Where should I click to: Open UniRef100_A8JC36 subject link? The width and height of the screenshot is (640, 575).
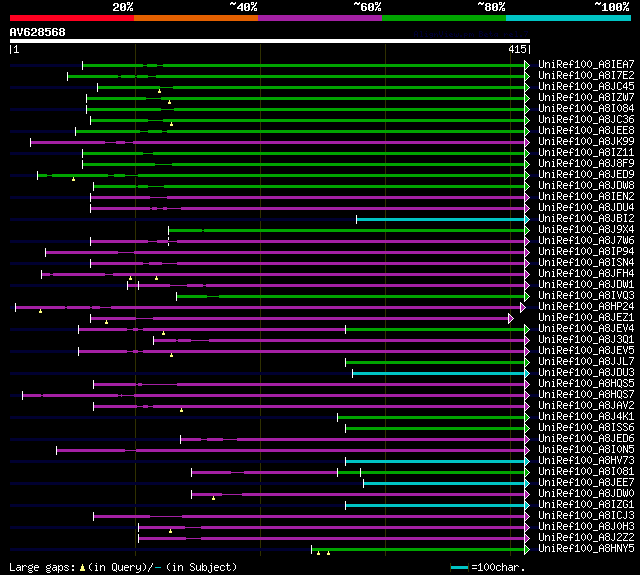[586, 120]
